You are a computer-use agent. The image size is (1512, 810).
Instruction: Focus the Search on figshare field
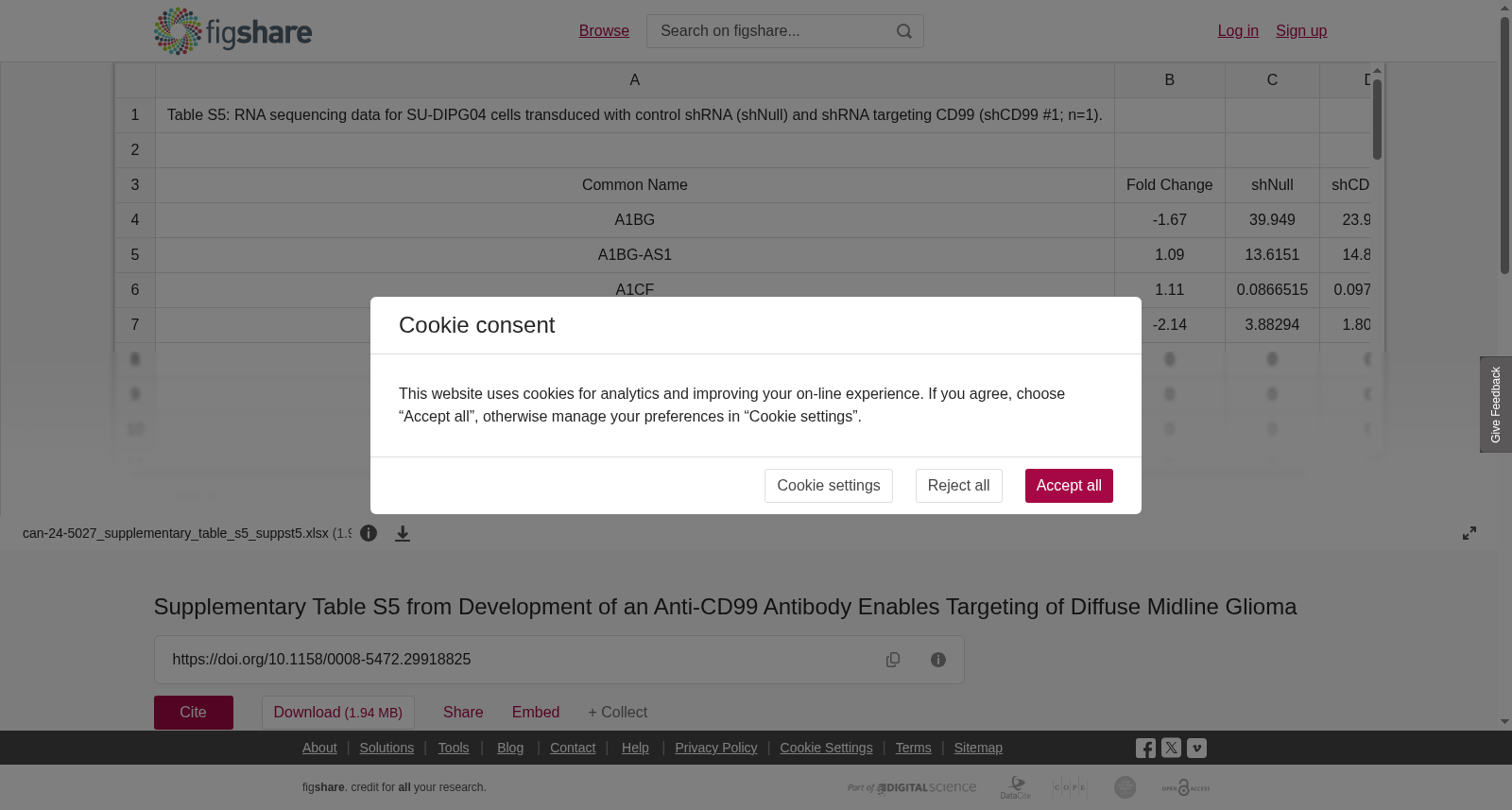[770, 31]
